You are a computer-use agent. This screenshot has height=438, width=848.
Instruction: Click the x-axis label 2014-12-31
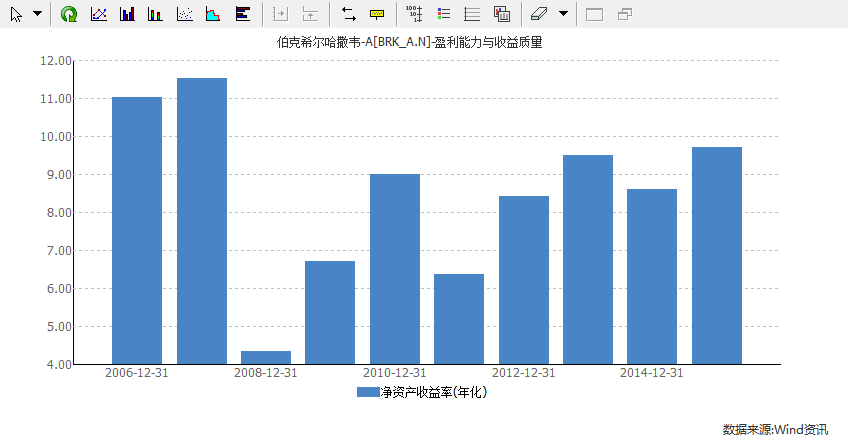tap(652, 373)
